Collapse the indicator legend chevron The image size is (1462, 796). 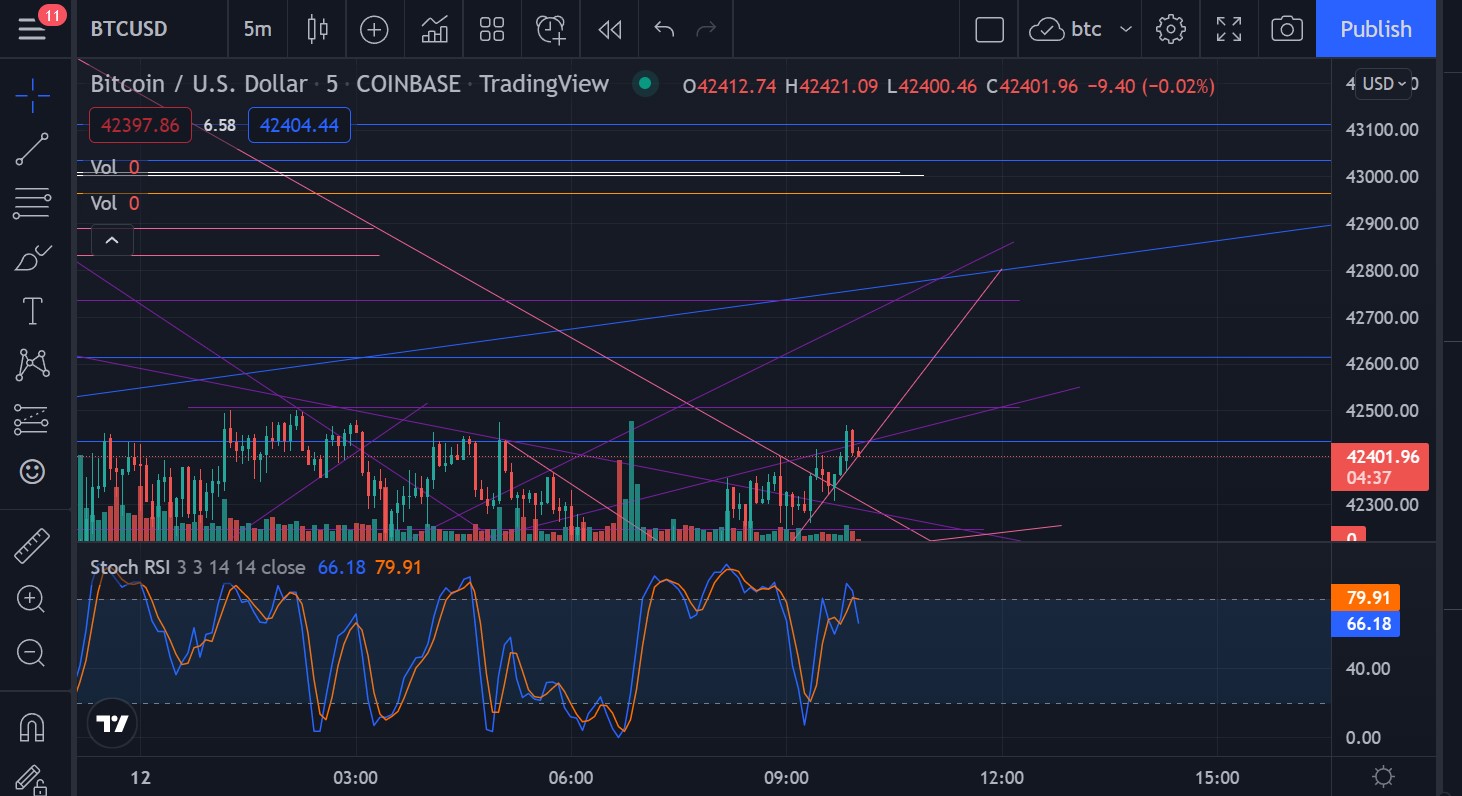click(x=112, y=240)
